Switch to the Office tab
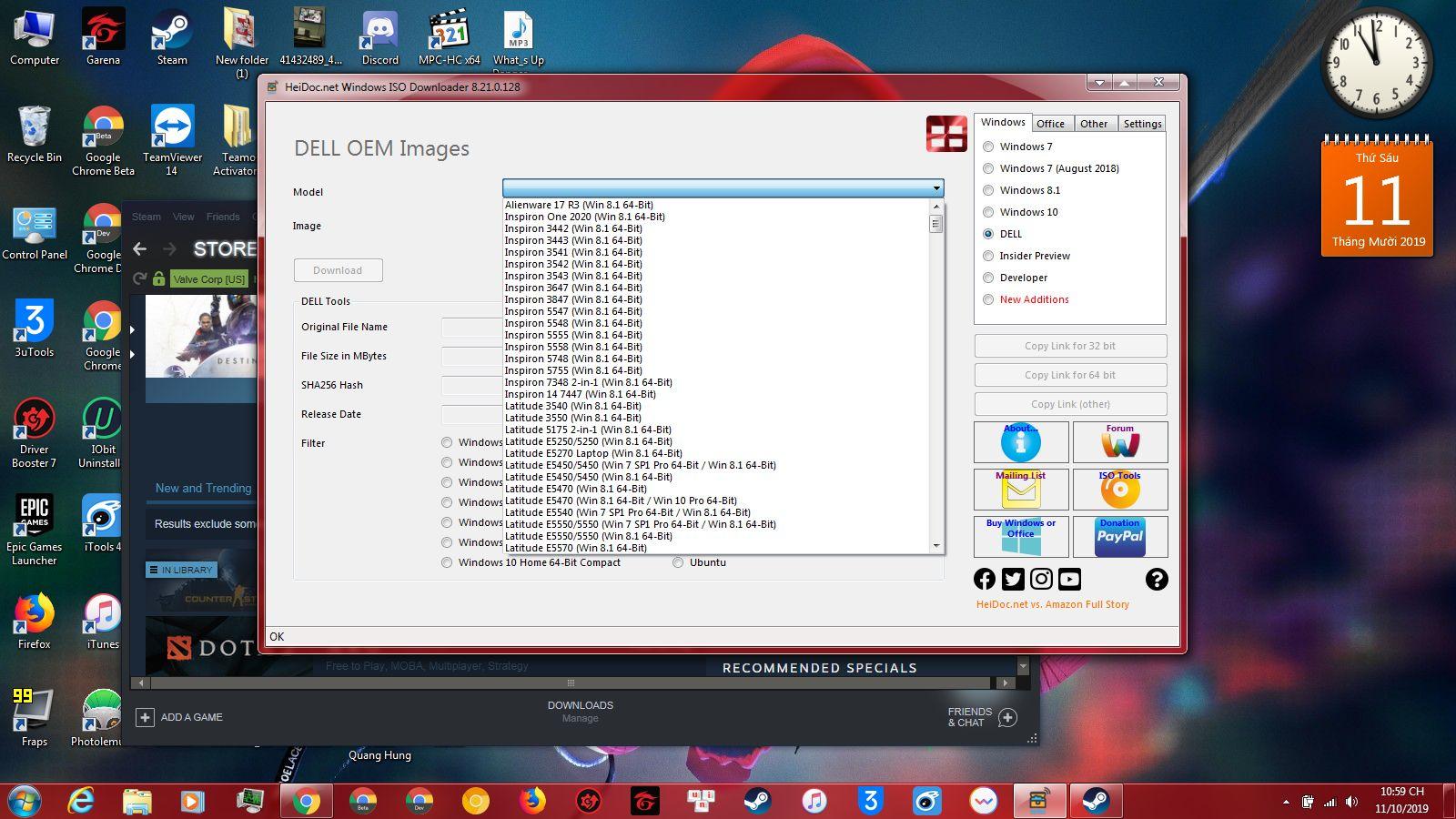Screen dimensions: 1456x819 click(1050, 124)
